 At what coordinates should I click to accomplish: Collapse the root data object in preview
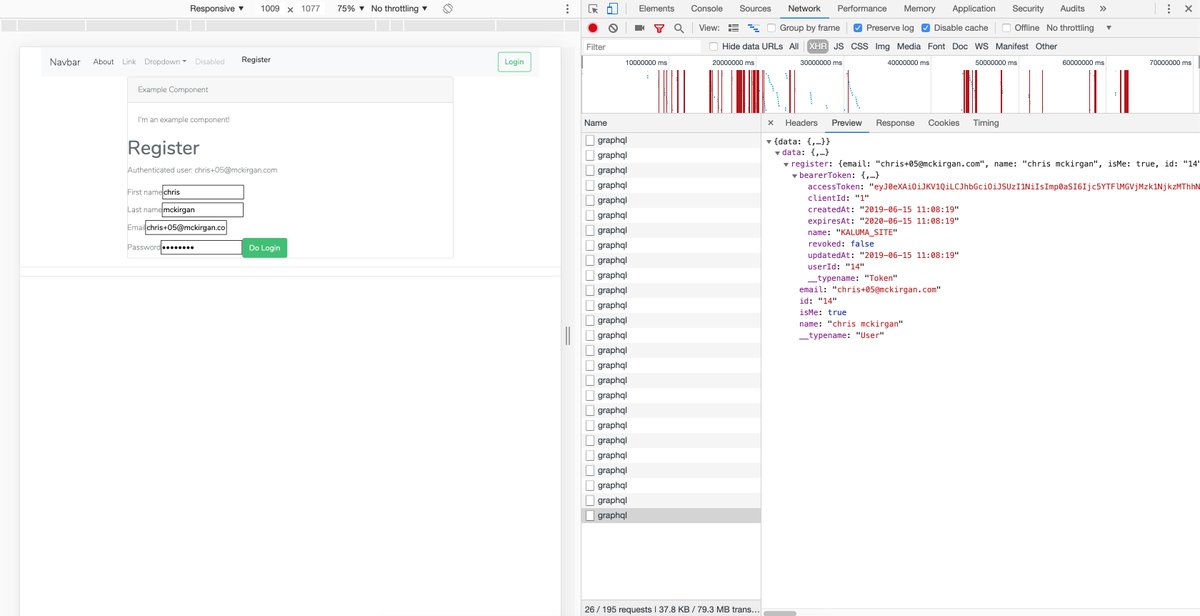[x=769, y=142]
